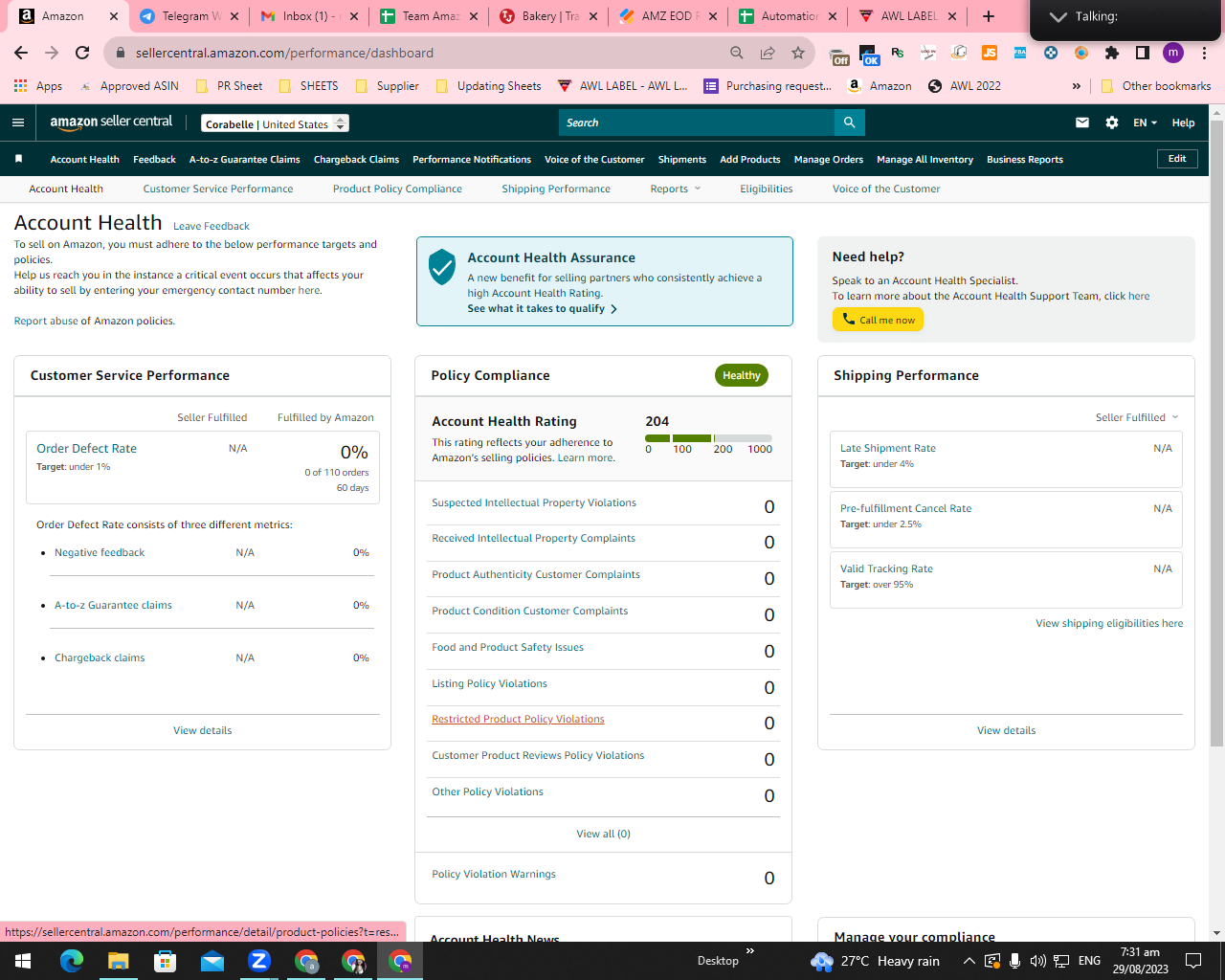Open a new browser tab
Viewport: 1225px width, 980px height.
pos(989,16)
